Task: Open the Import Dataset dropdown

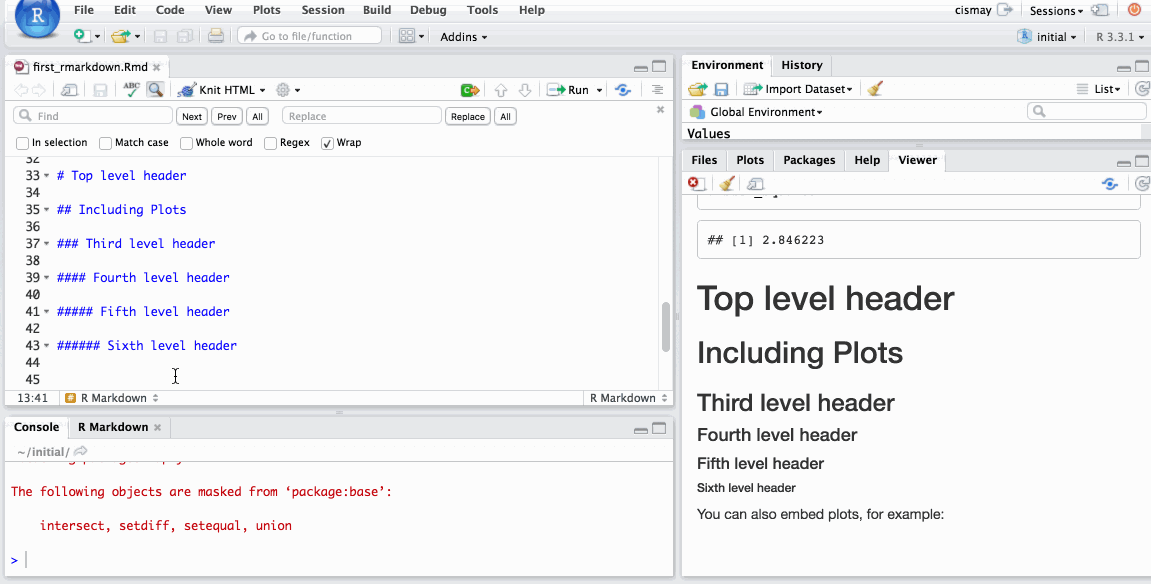Action: click(799, 89)
